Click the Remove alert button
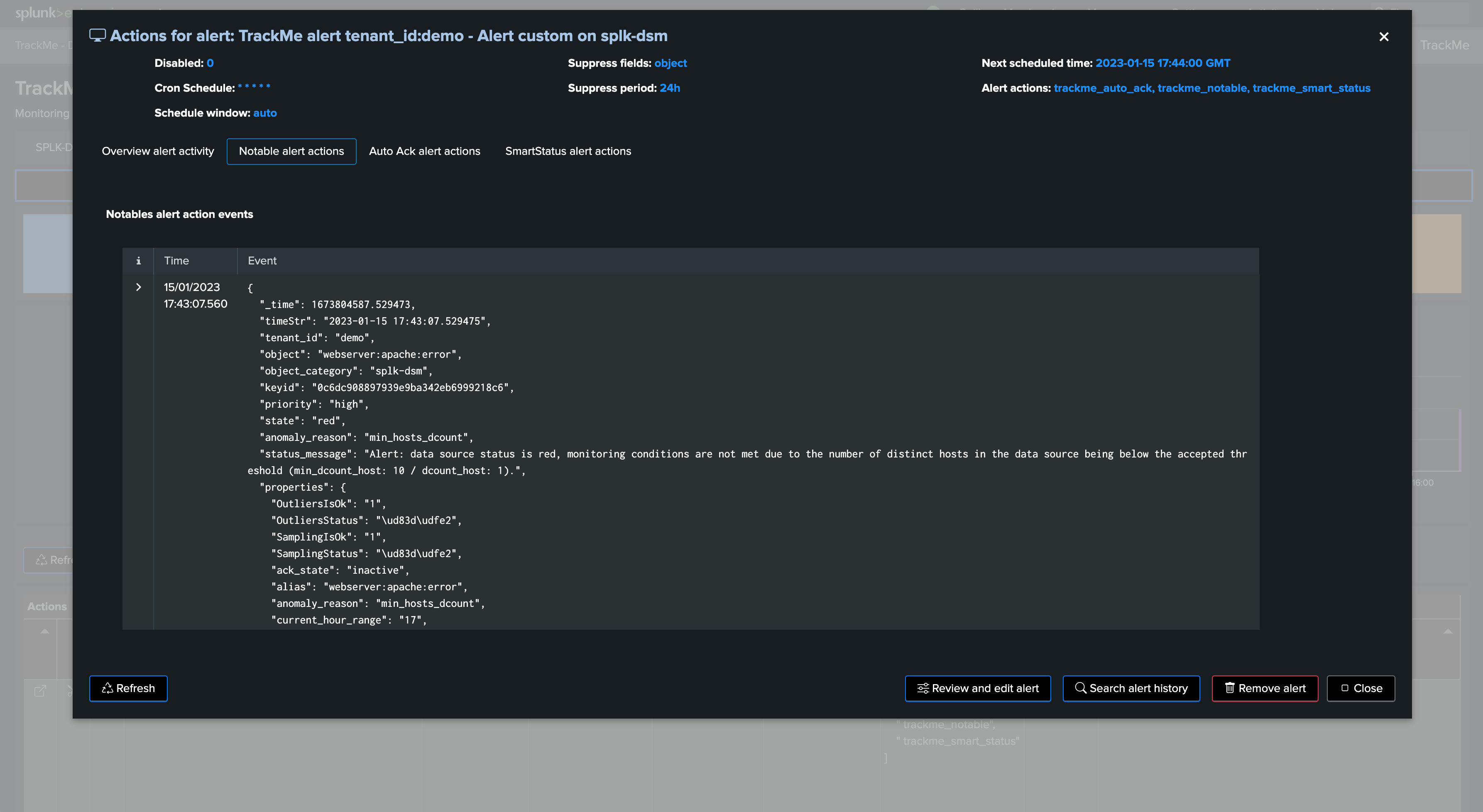 (1265, 688)
